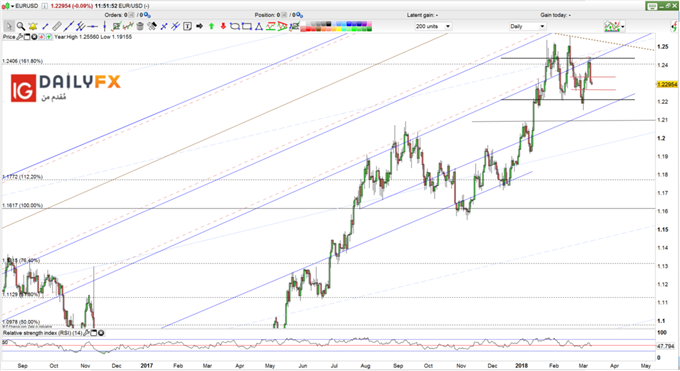Select the grey ruler measuring tool
Image resolution: width=680 pixels, height=371 pixels.
tap(57, 26)
